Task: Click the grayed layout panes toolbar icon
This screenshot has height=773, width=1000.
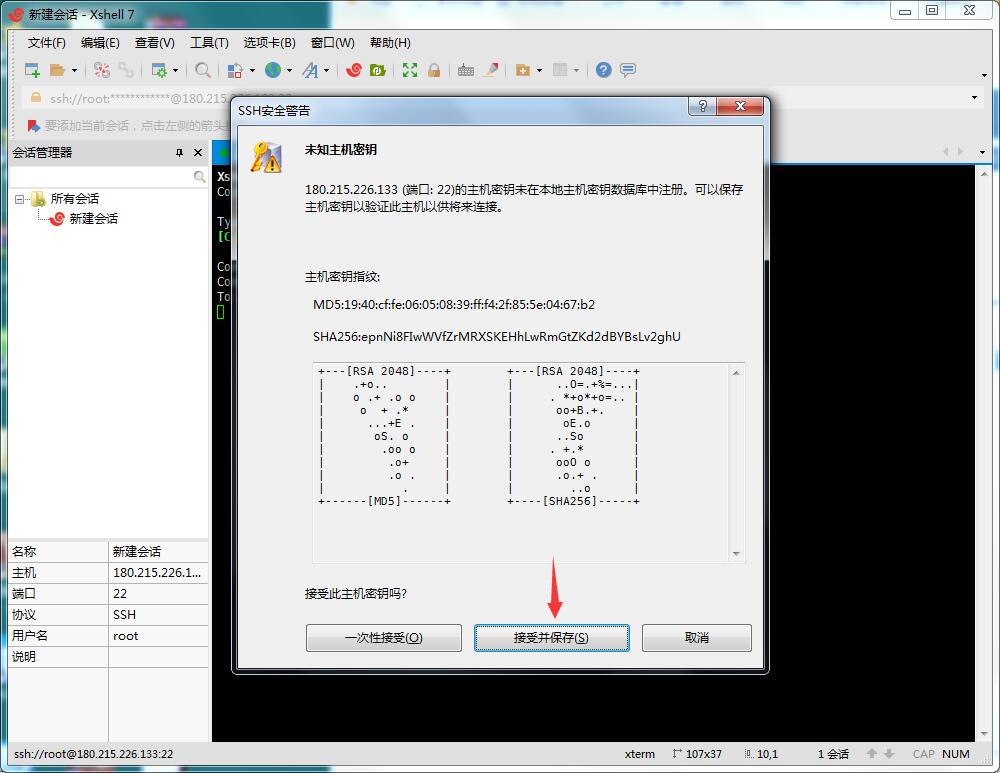Action: (560, 70)
